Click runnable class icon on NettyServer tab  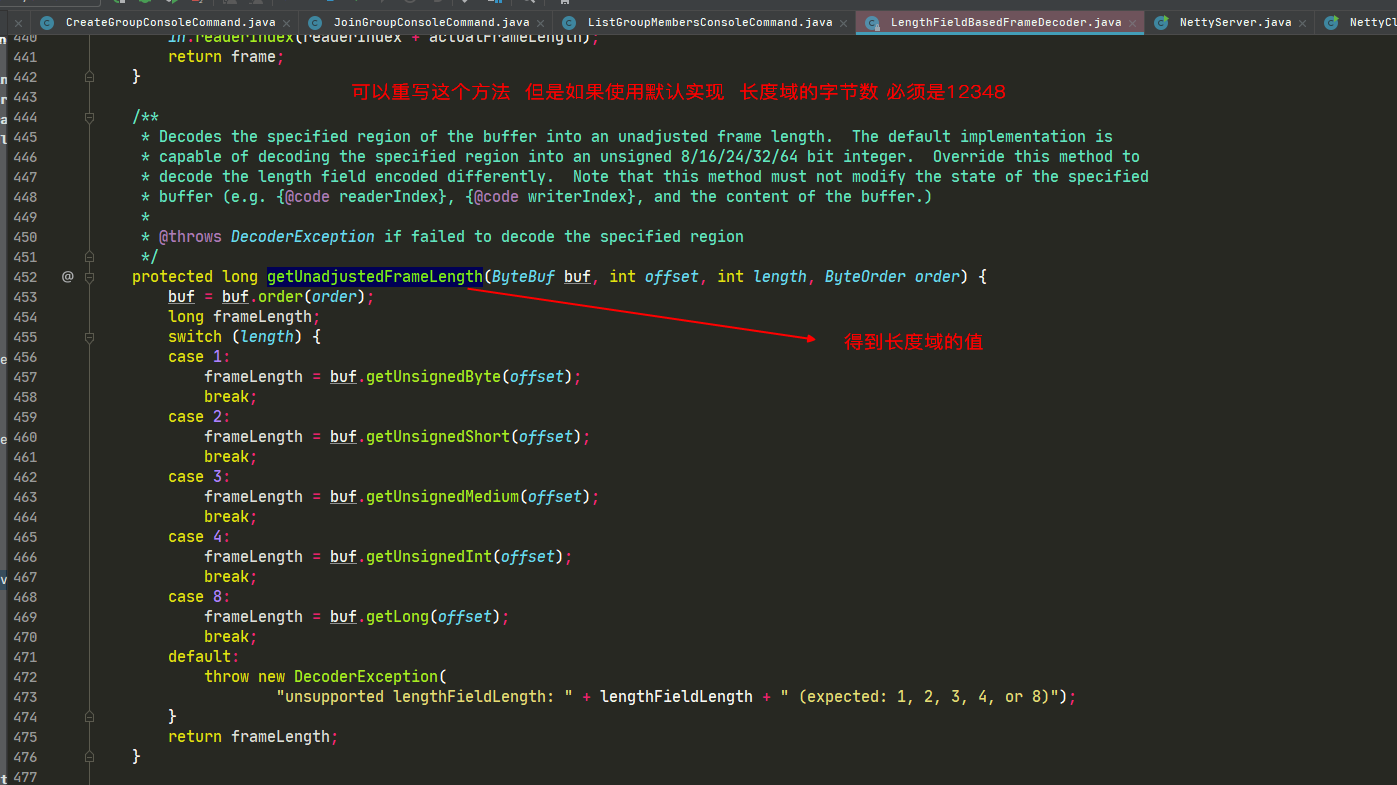click(1161, 22)
